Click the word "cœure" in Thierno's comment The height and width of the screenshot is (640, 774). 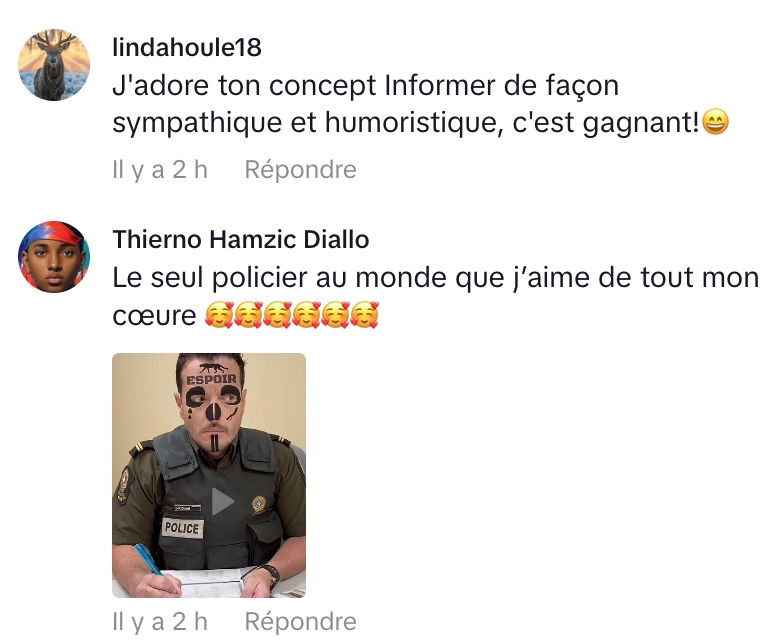point(155,316)
